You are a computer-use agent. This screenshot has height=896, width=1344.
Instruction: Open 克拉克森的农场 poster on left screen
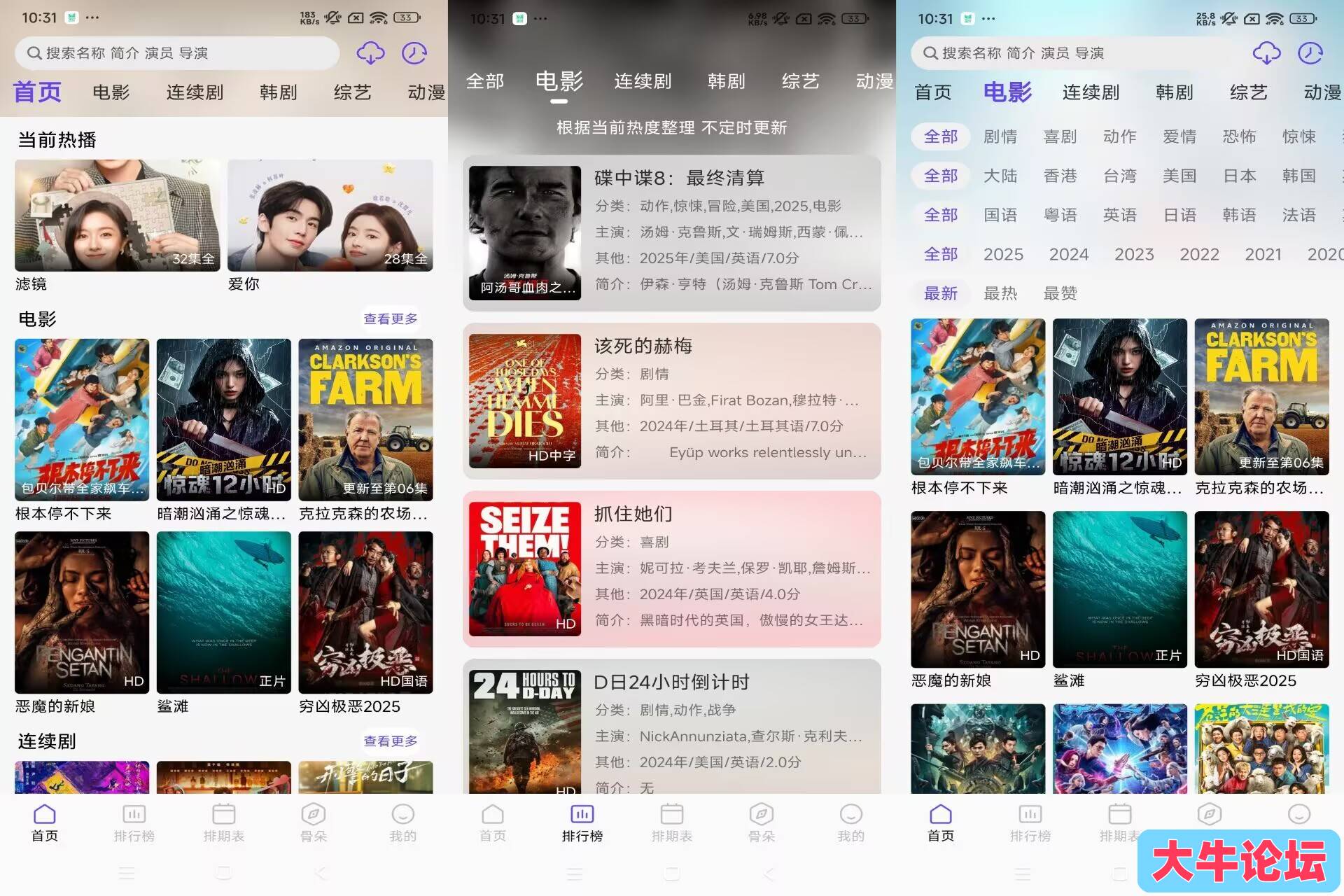click(x=365, y=419)
